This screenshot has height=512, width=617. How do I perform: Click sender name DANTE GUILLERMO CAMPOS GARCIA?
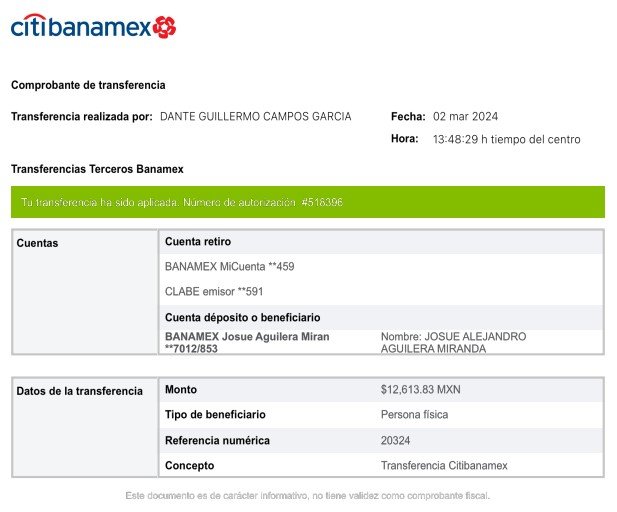pyautogui.click(x=255, y=116)
